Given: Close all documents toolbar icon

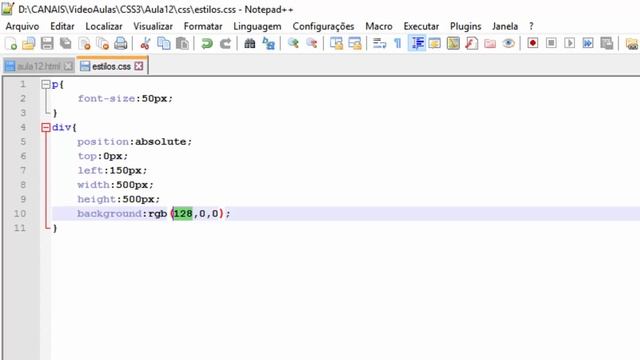Looking at the screenshot, I should [x=102, y=43].
